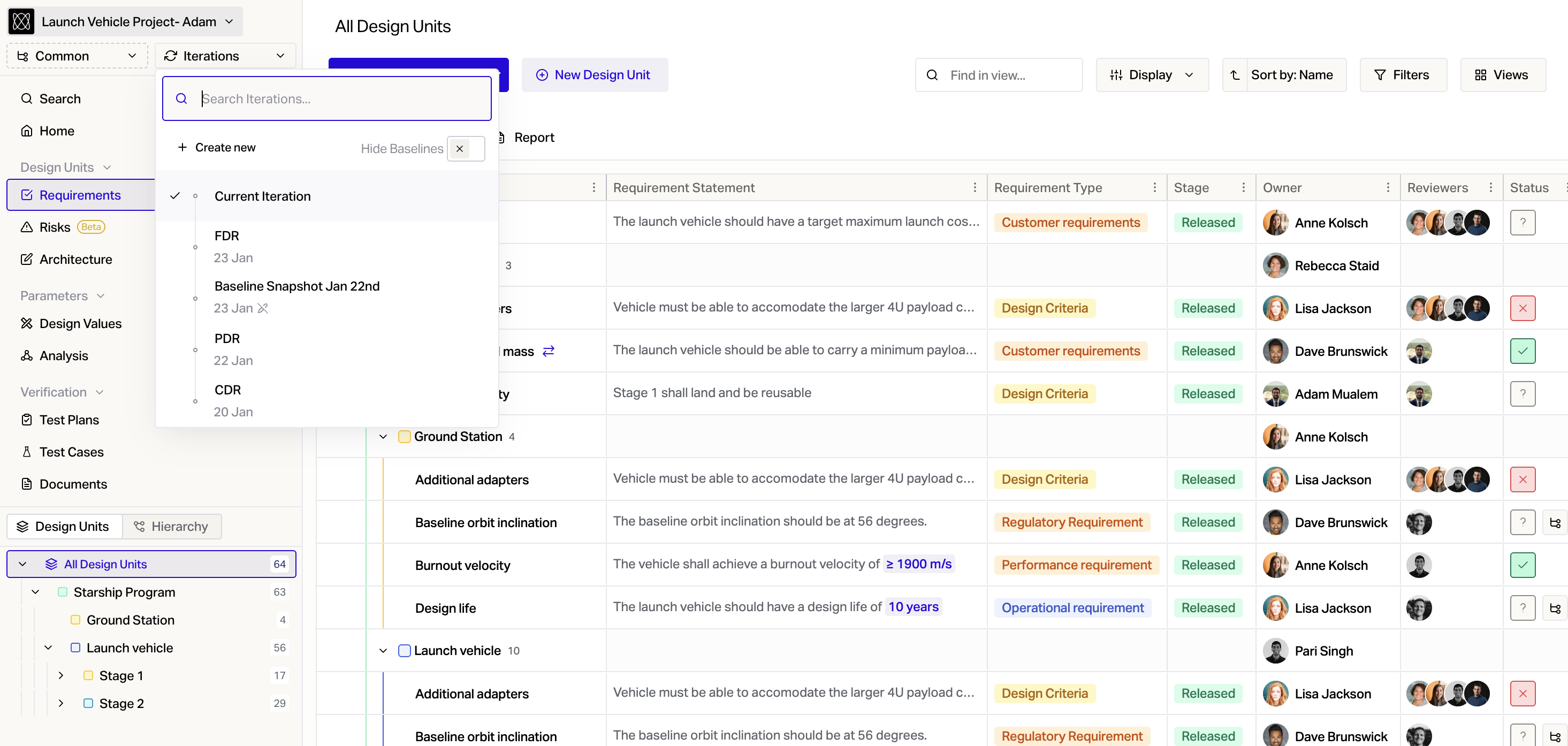Click the Find in view search field
The image size is (1568, 746).
click(999, 75)
